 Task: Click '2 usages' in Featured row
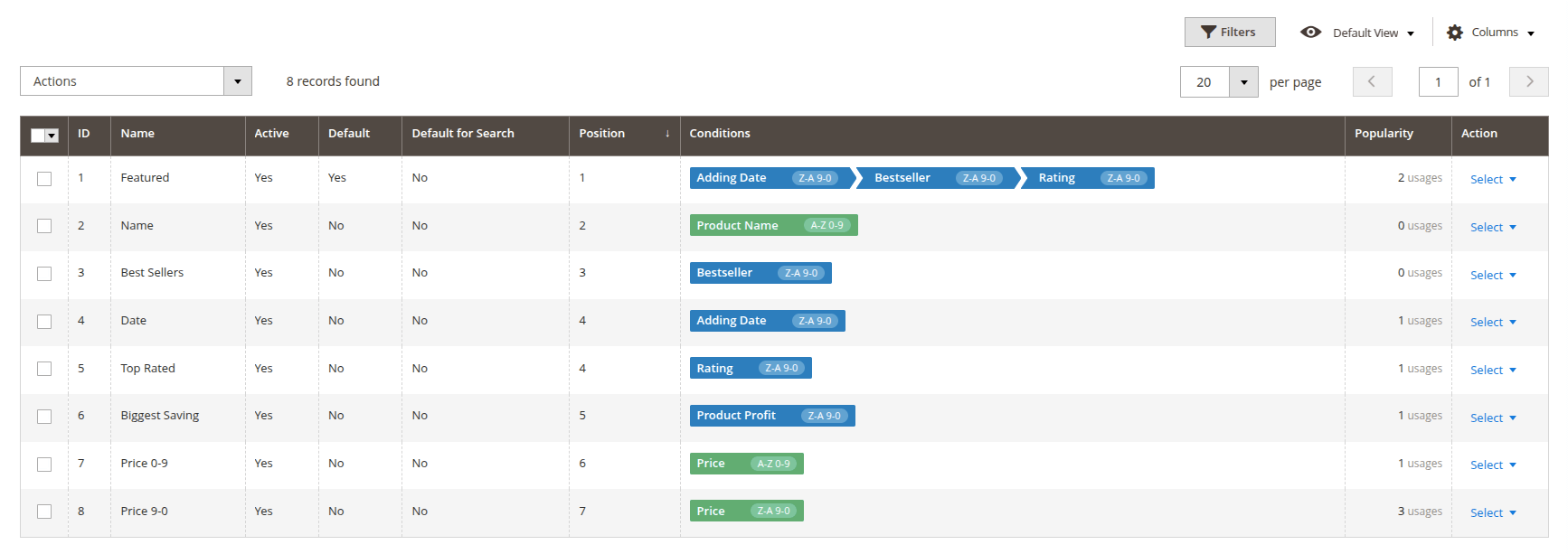coord(1420,178)
